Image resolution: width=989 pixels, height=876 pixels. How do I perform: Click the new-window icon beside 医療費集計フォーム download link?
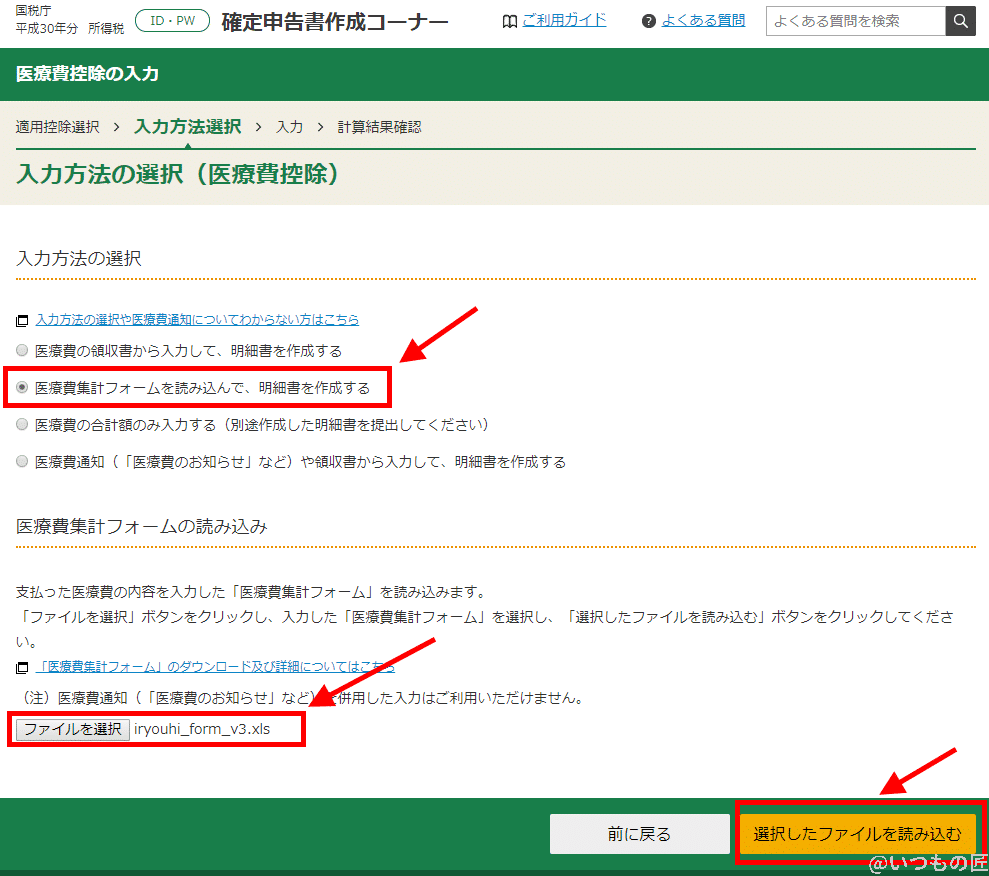pyautogui.click(x=23, y=668)
